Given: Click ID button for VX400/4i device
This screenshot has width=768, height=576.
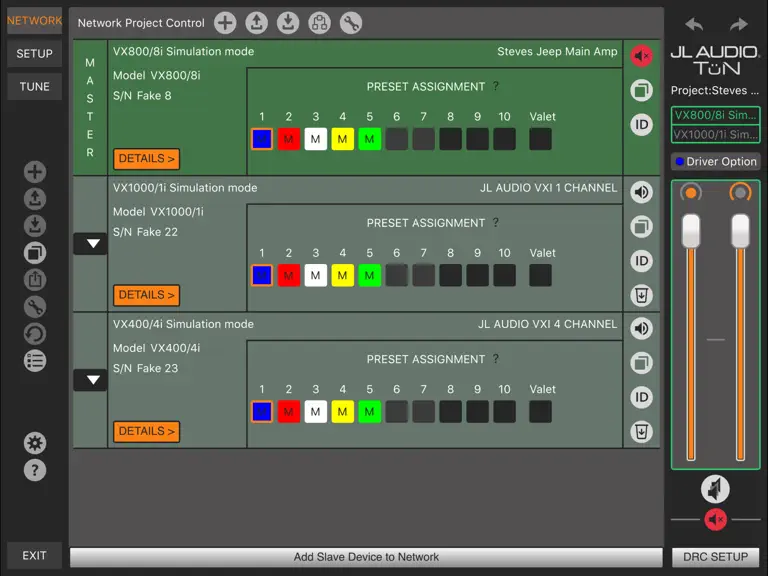Looking at the screenshot, I should (641, 397).
